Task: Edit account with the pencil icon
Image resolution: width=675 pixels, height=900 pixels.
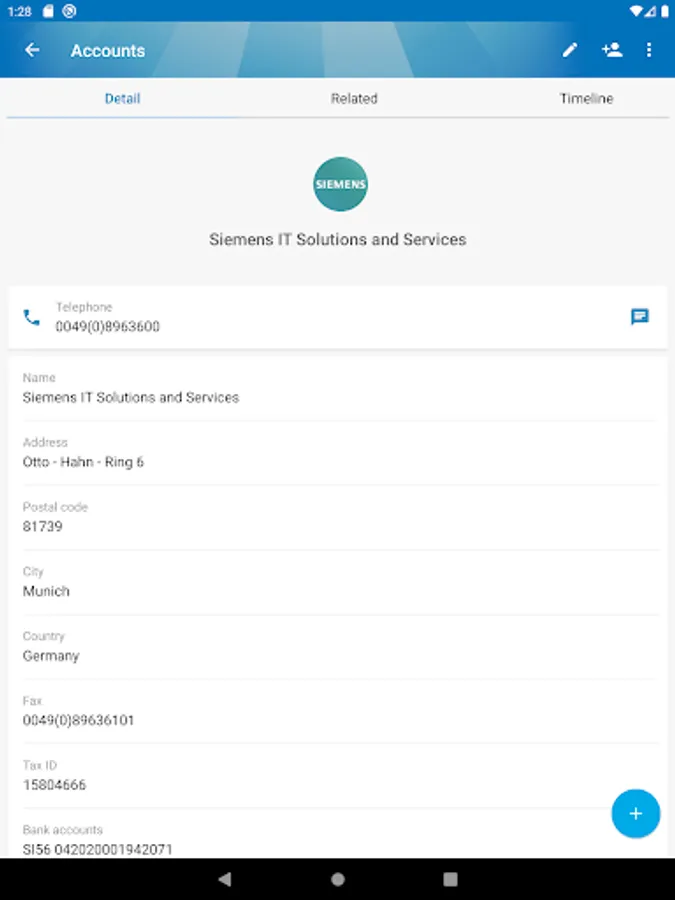Action: pyautogui.click(x=569, y=51)
